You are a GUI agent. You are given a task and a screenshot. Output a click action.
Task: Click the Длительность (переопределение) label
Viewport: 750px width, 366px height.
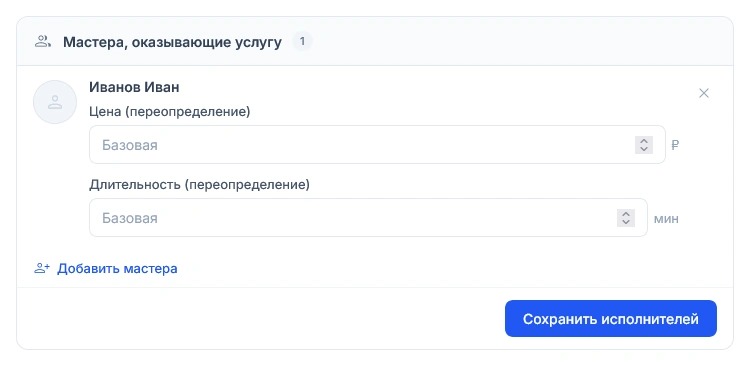[199, 185]
